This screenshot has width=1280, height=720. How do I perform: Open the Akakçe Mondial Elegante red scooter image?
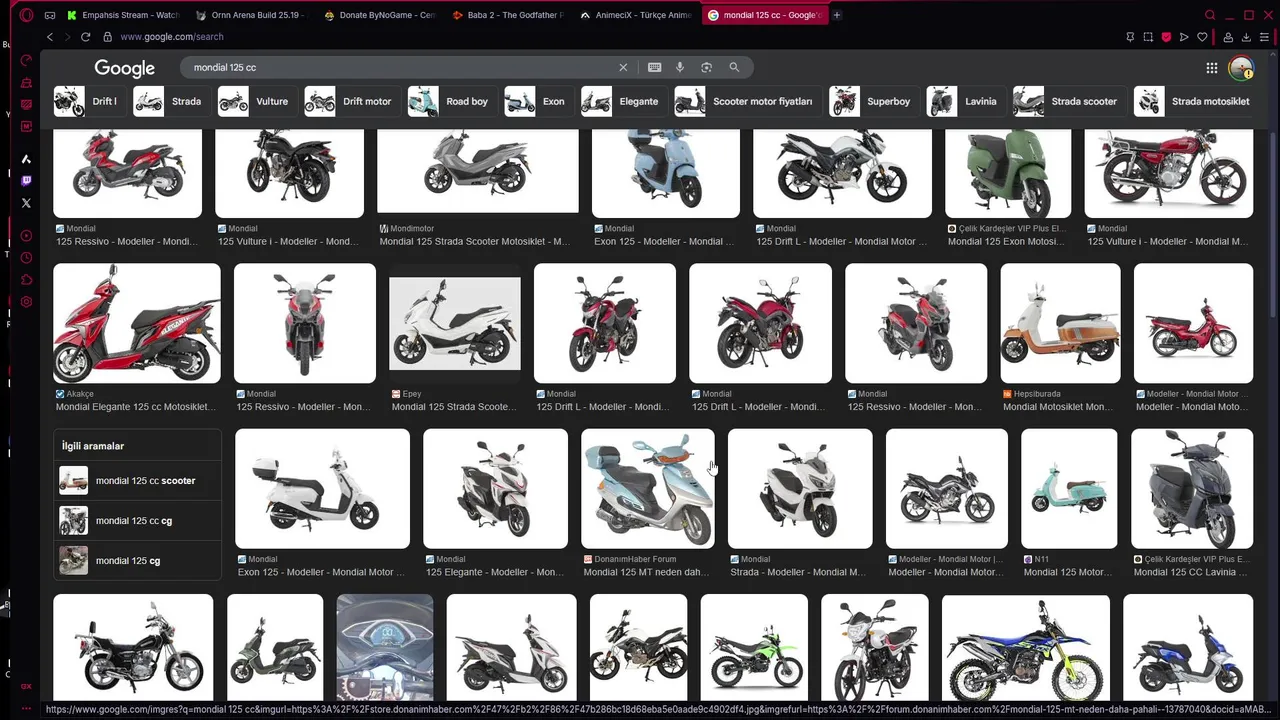click(137, 323)
